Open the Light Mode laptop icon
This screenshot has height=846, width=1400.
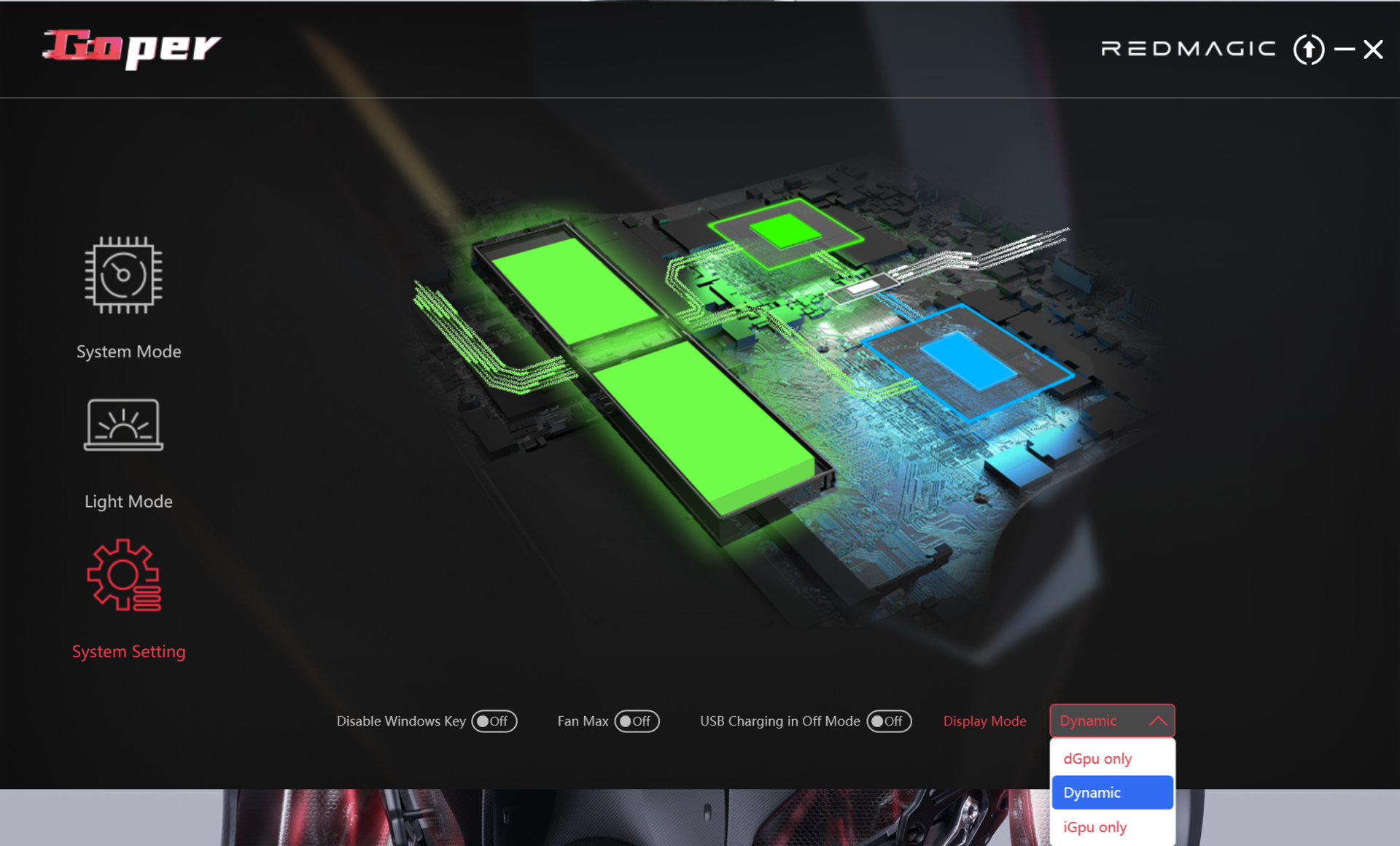(123, 424)
